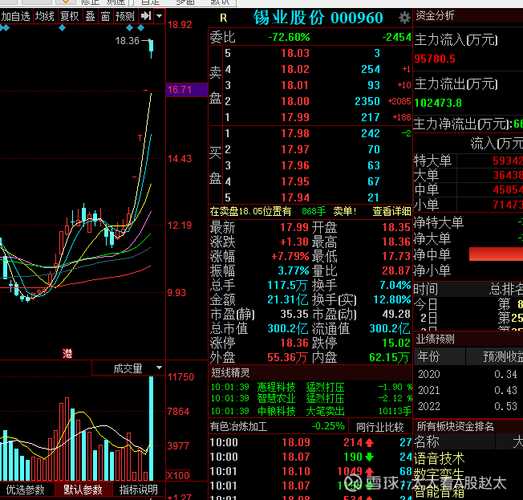Open the dropdown arrow after chart toolbar
This screenshot has height=500, width=523.
click(x=159, y=16)
